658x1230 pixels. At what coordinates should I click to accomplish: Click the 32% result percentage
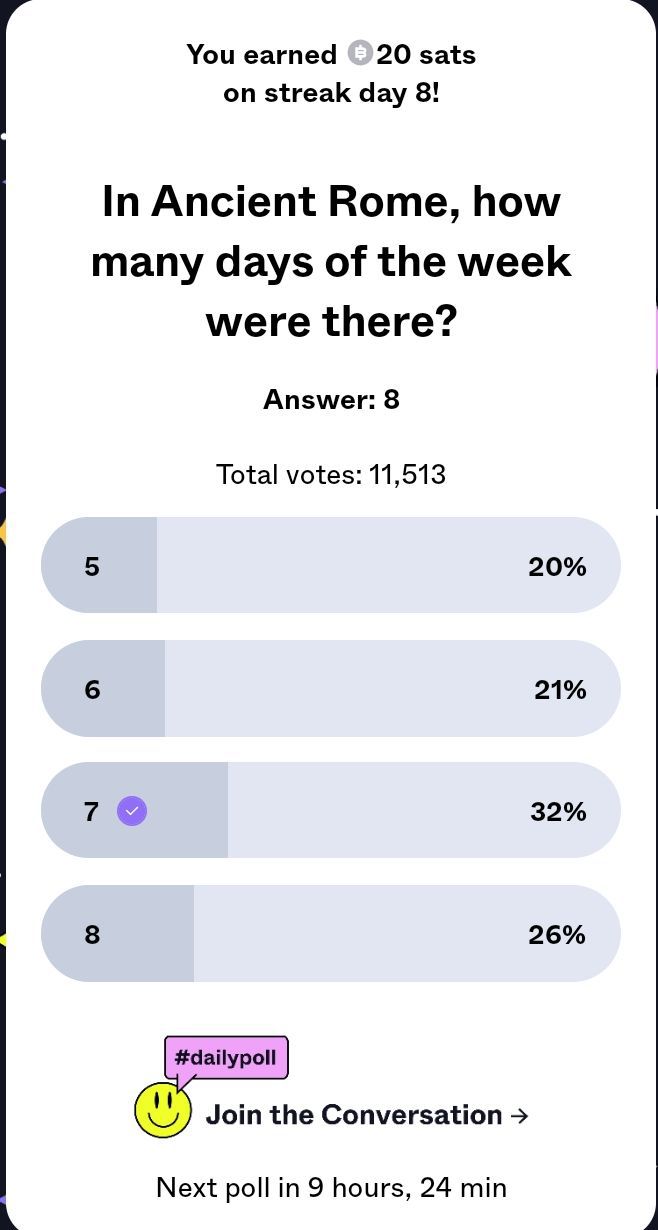[558, 812]
